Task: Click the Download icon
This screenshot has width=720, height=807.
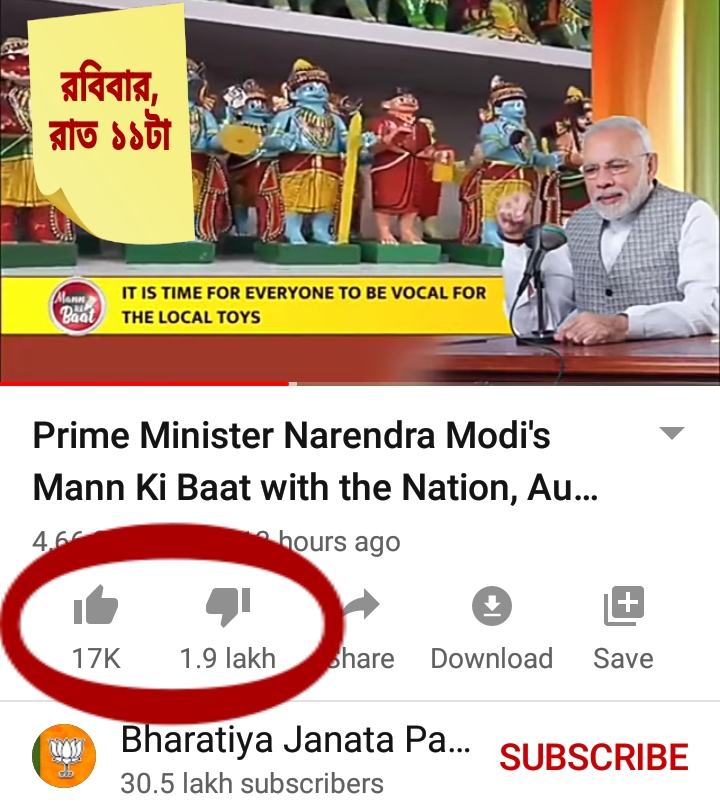Action: (x=492, y=606)
